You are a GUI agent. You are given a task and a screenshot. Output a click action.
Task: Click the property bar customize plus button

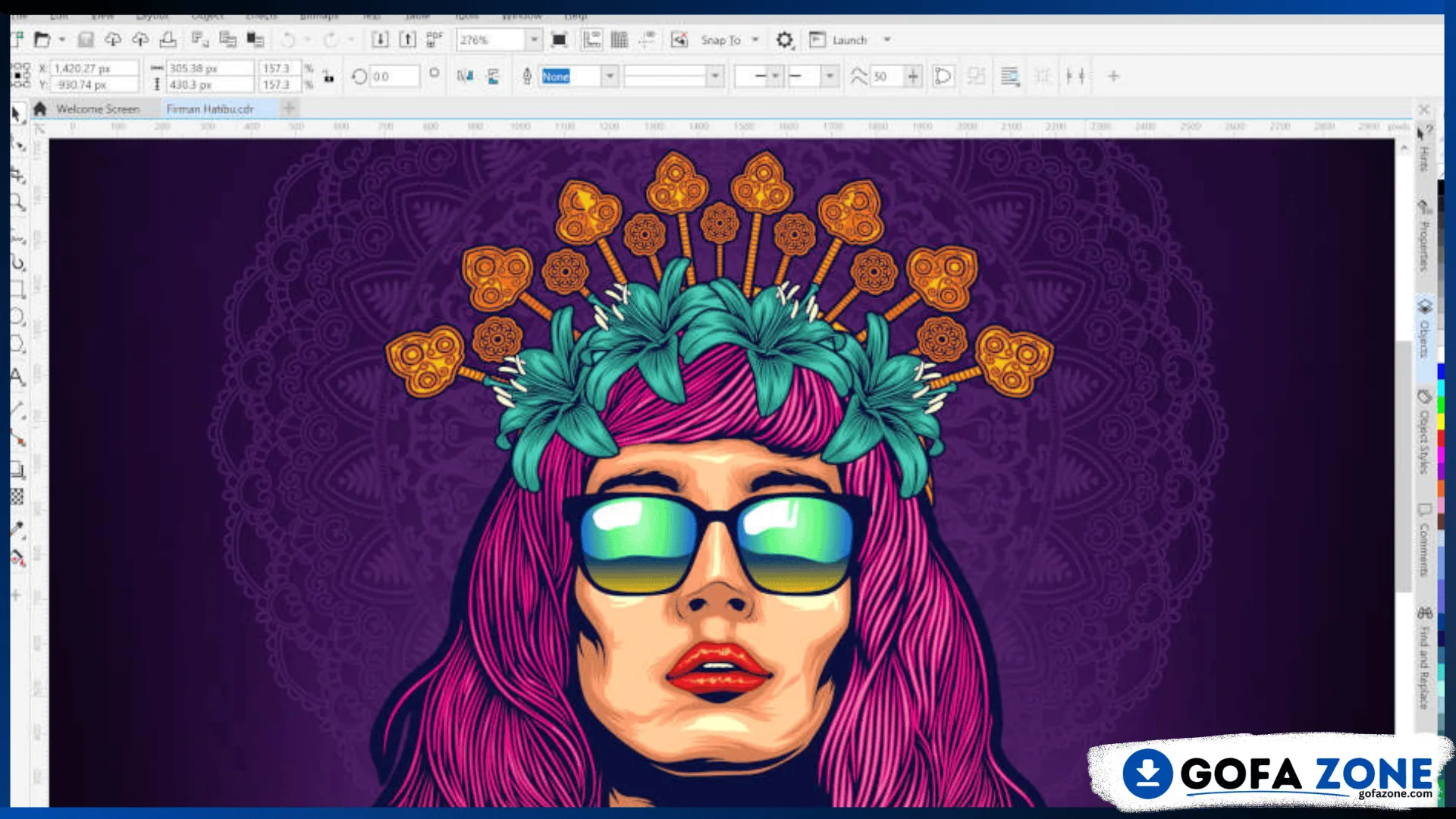pos(1113,76)
